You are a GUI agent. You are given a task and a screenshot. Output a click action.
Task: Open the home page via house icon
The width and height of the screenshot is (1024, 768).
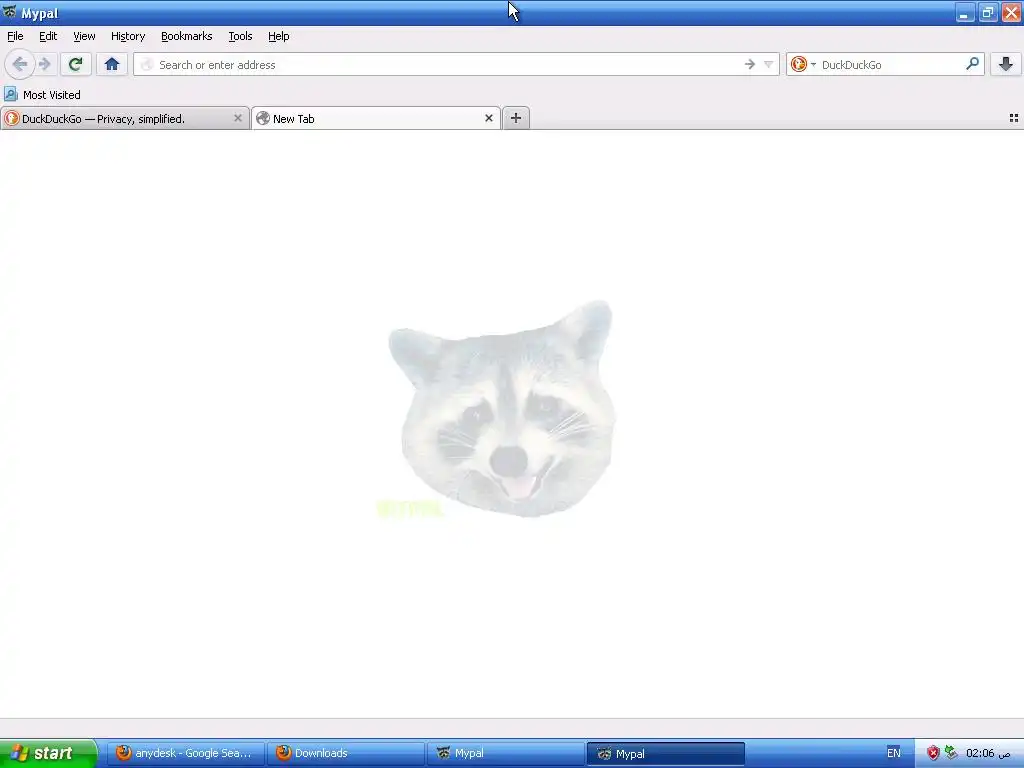(112, 64)
